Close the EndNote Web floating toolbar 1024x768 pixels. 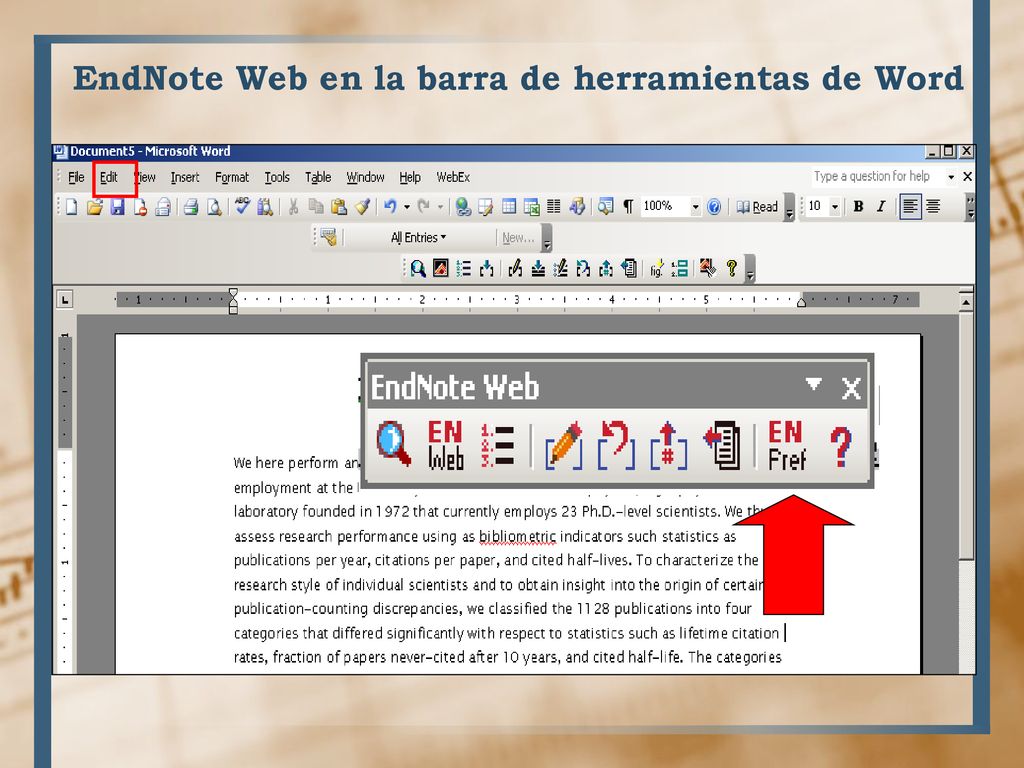tap(851, 389)
